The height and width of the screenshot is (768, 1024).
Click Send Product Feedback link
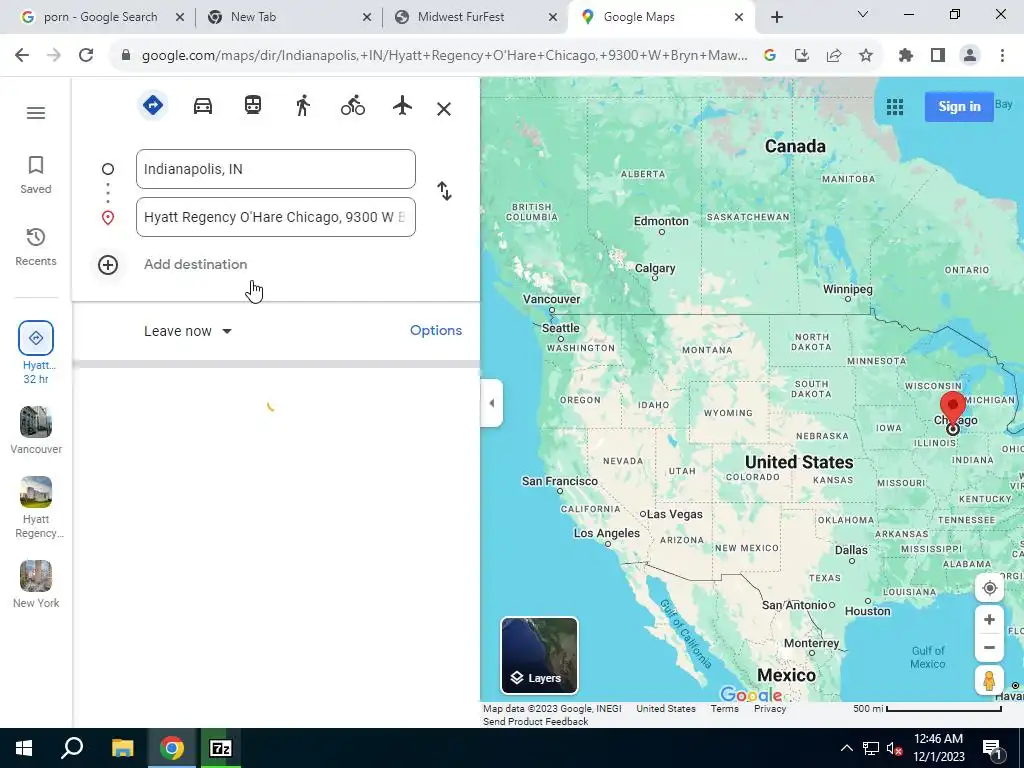pyautogui.click(x=536, y=722)
